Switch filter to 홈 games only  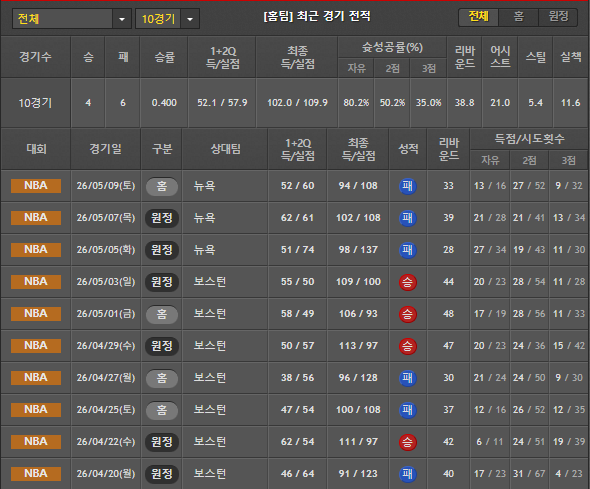[x=519, y=17]
